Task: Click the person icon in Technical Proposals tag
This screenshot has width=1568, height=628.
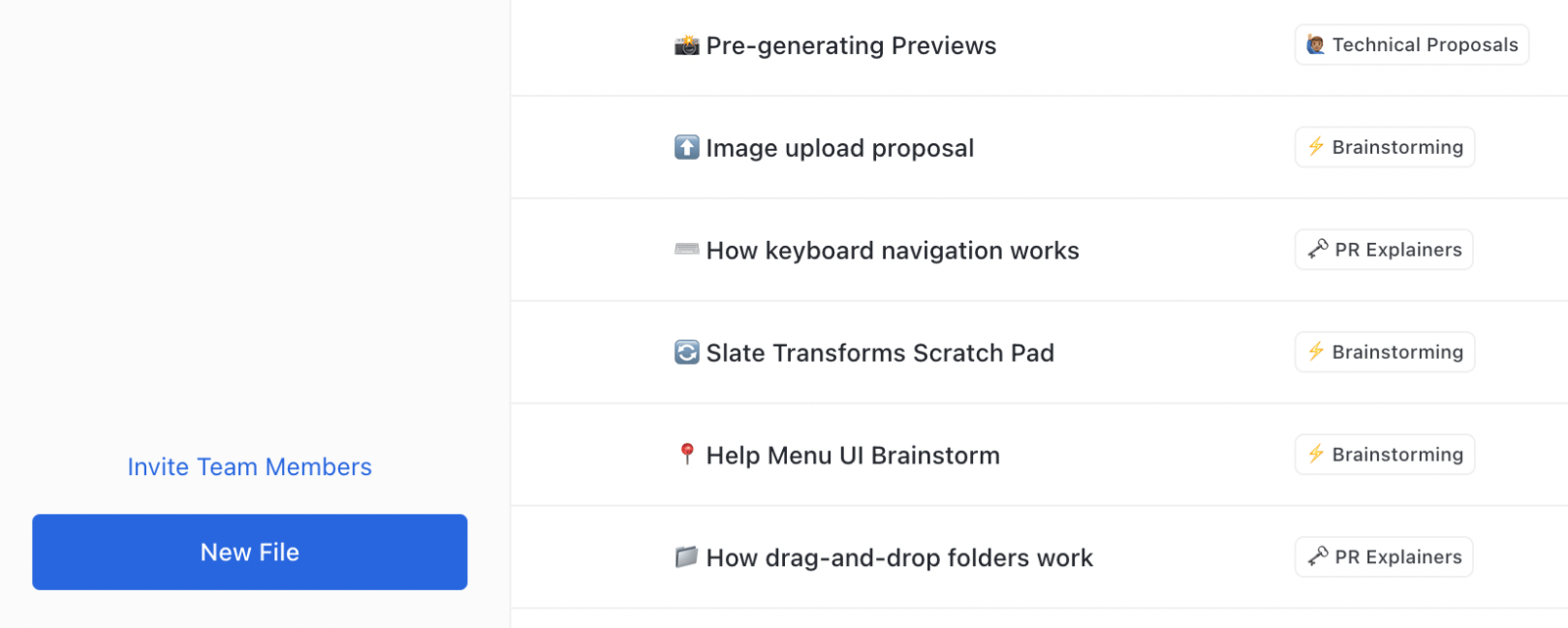Action: click(1316, 45)
